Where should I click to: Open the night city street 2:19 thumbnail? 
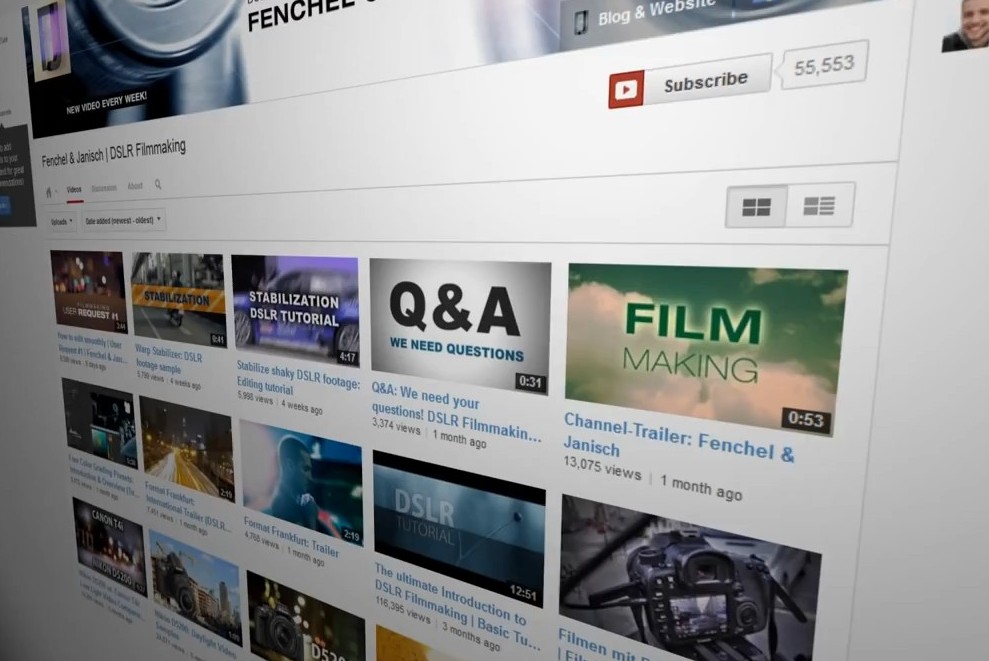pos(187,448)
